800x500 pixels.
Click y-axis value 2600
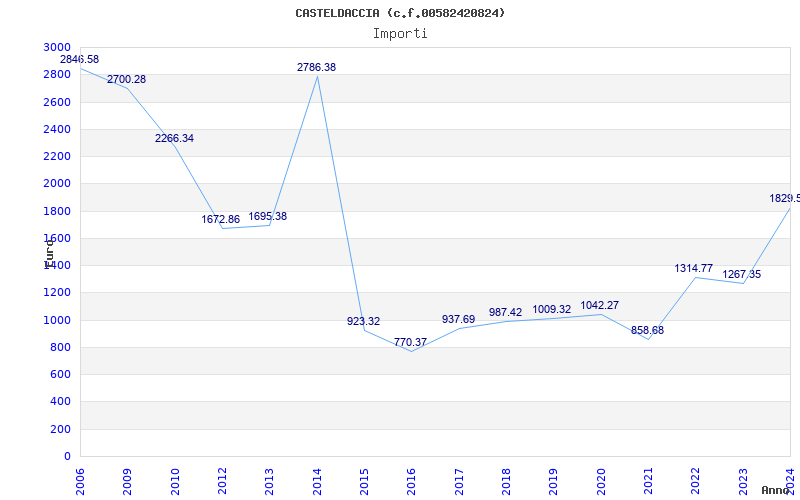57,102
